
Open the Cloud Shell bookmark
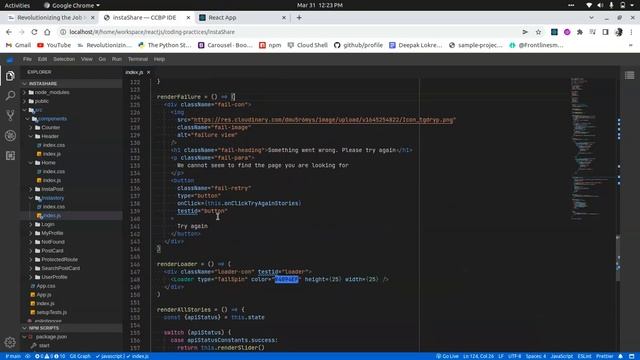click(x=307, y=45)
